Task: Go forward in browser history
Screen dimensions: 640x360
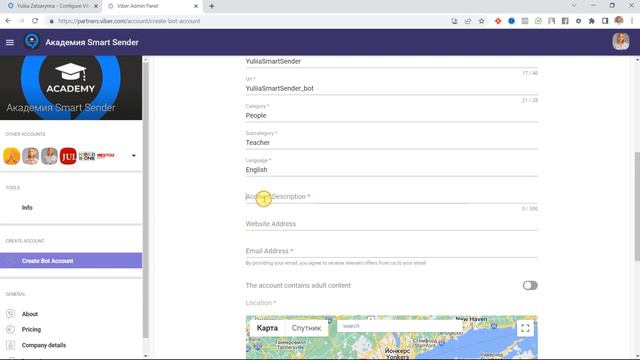Action: pos(22,21)
